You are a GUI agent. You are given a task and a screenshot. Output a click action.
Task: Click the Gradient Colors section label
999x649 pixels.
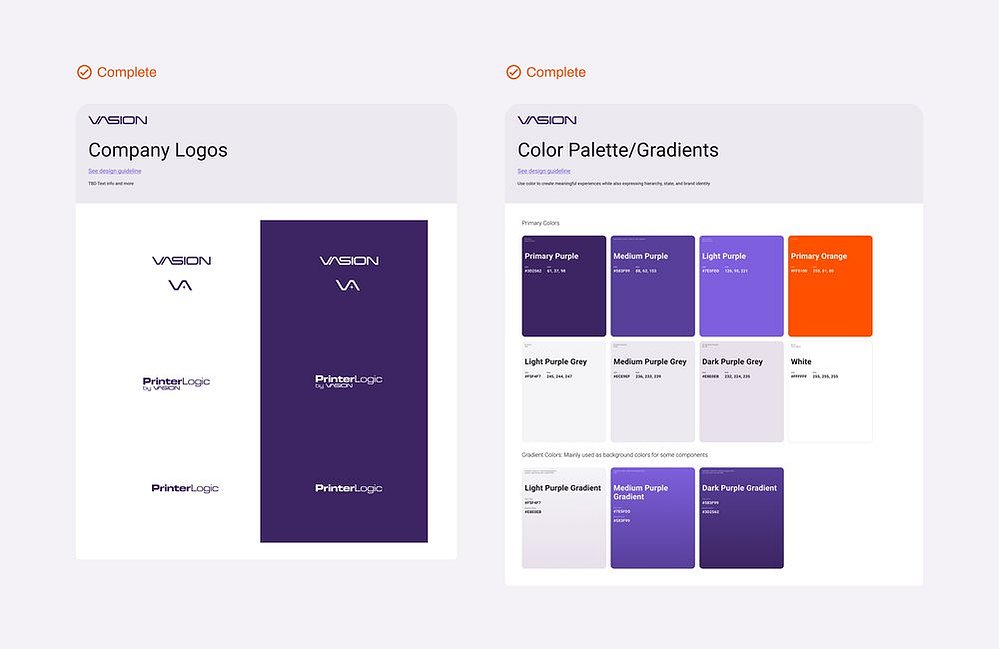coord(615,455)
